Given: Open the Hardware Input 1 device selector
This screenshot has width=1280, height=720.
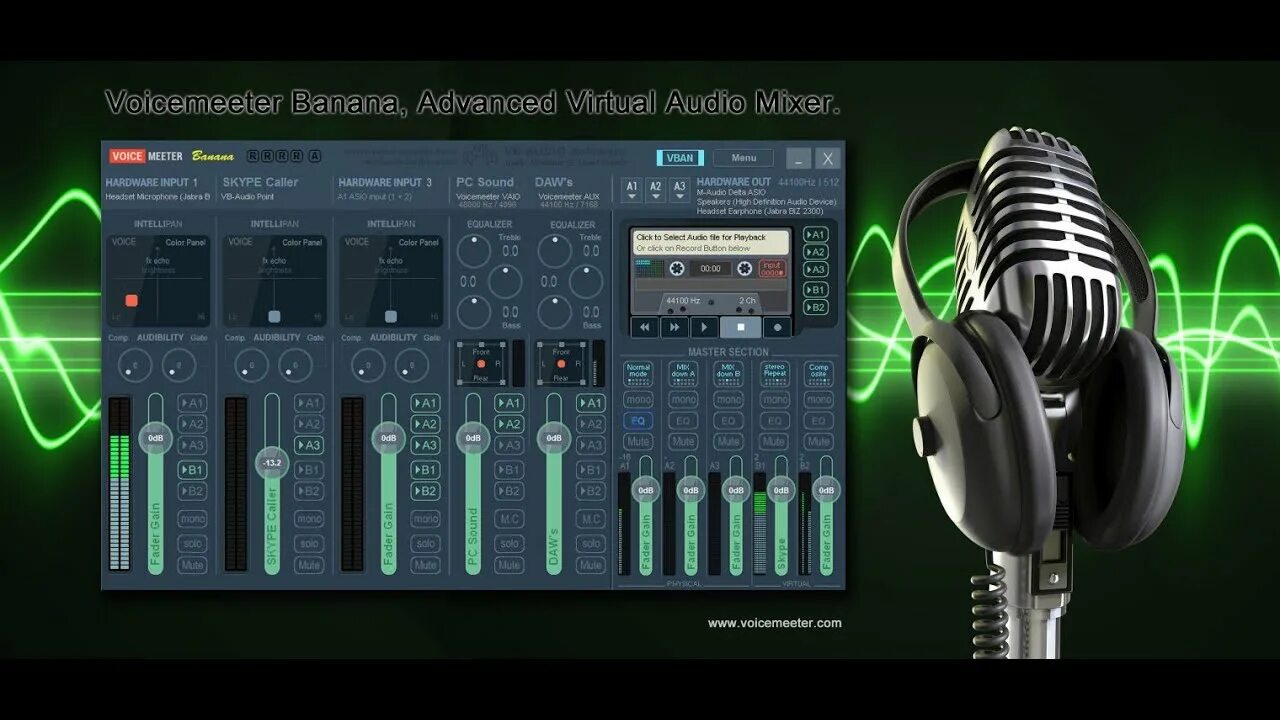Looking at the screenshot, I should click(x=157, y=197).
